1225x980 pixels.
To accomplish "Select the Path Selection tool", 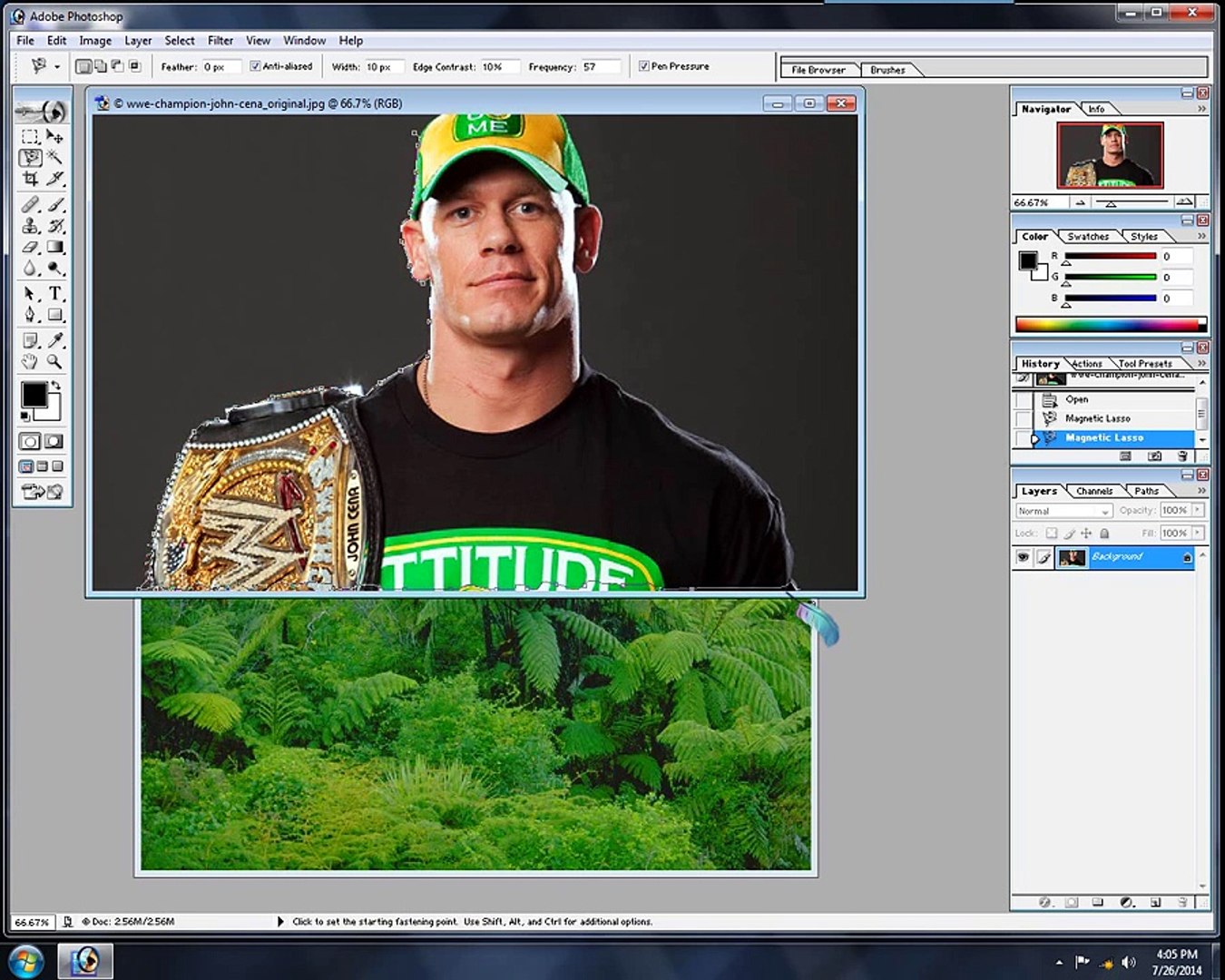I will pos(31,294).
